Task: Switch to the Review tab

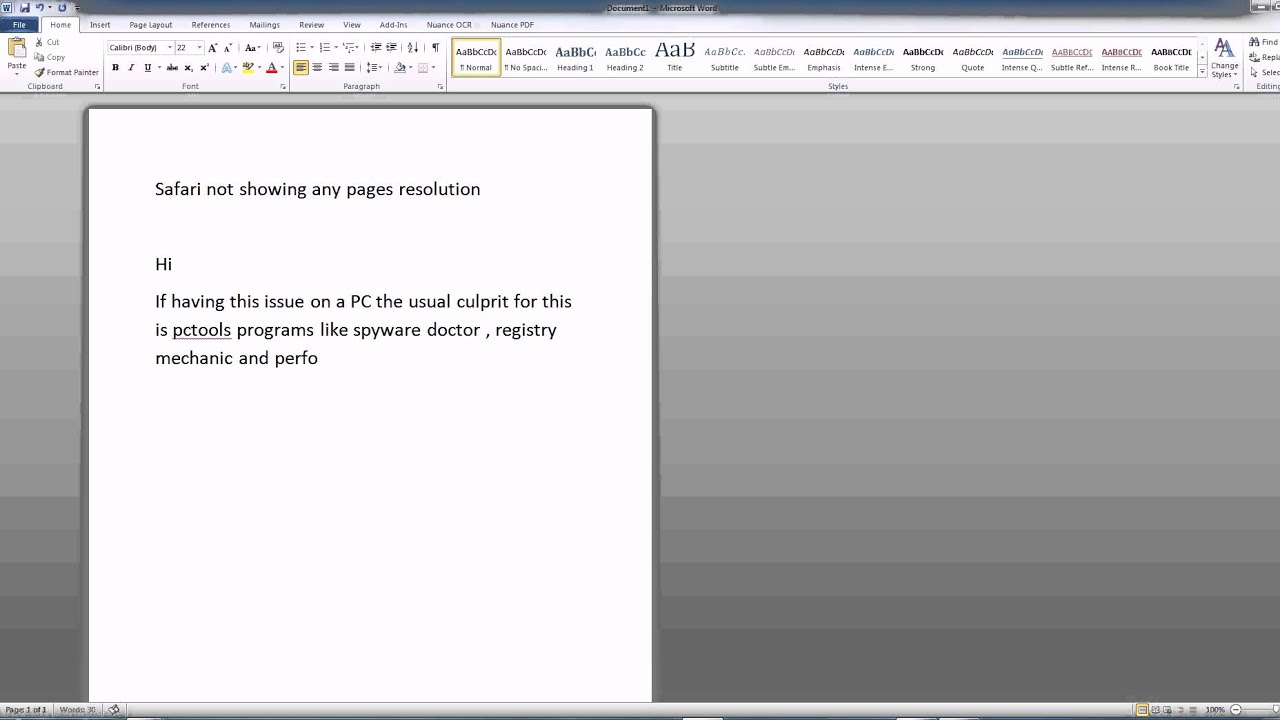Action: 311,25
